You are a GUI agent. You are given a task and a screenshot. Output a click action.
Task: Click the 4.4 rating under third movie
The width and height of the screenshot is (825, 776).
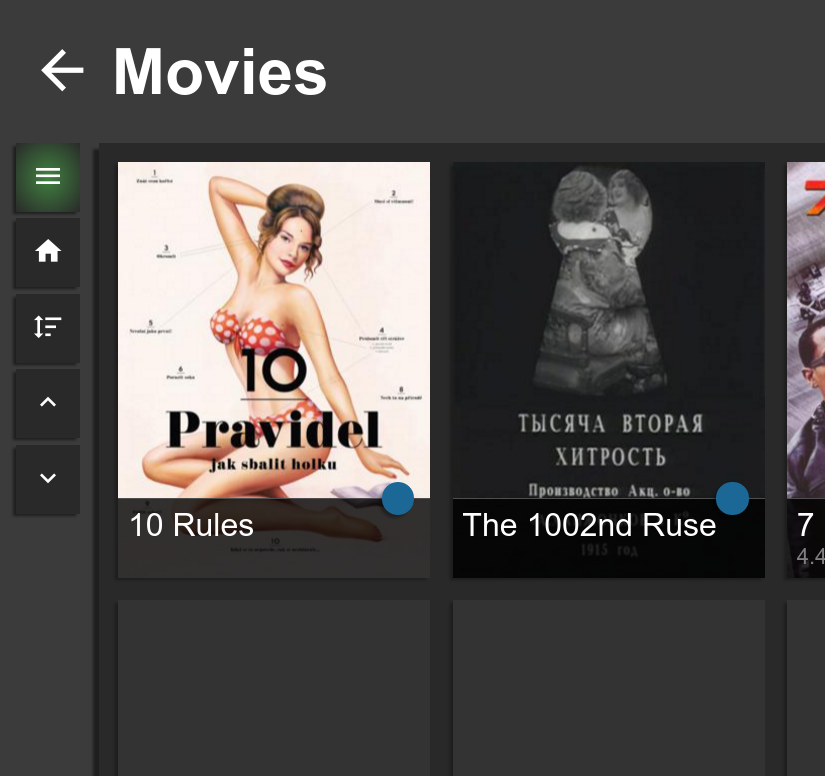click(810, 556)
